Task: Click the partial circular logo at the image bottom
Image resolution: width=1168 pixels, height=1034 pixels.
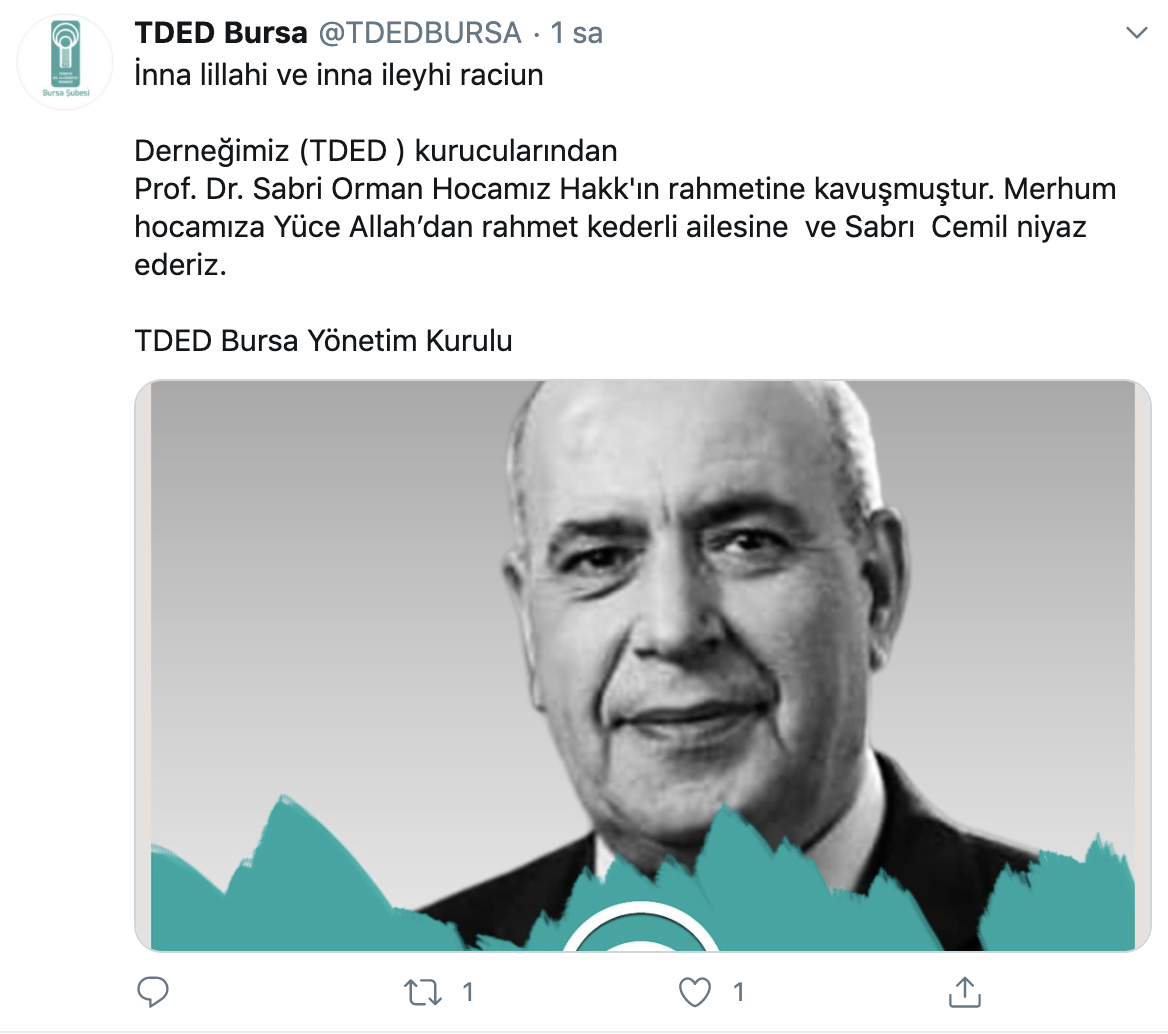Action: pos(641,927)
